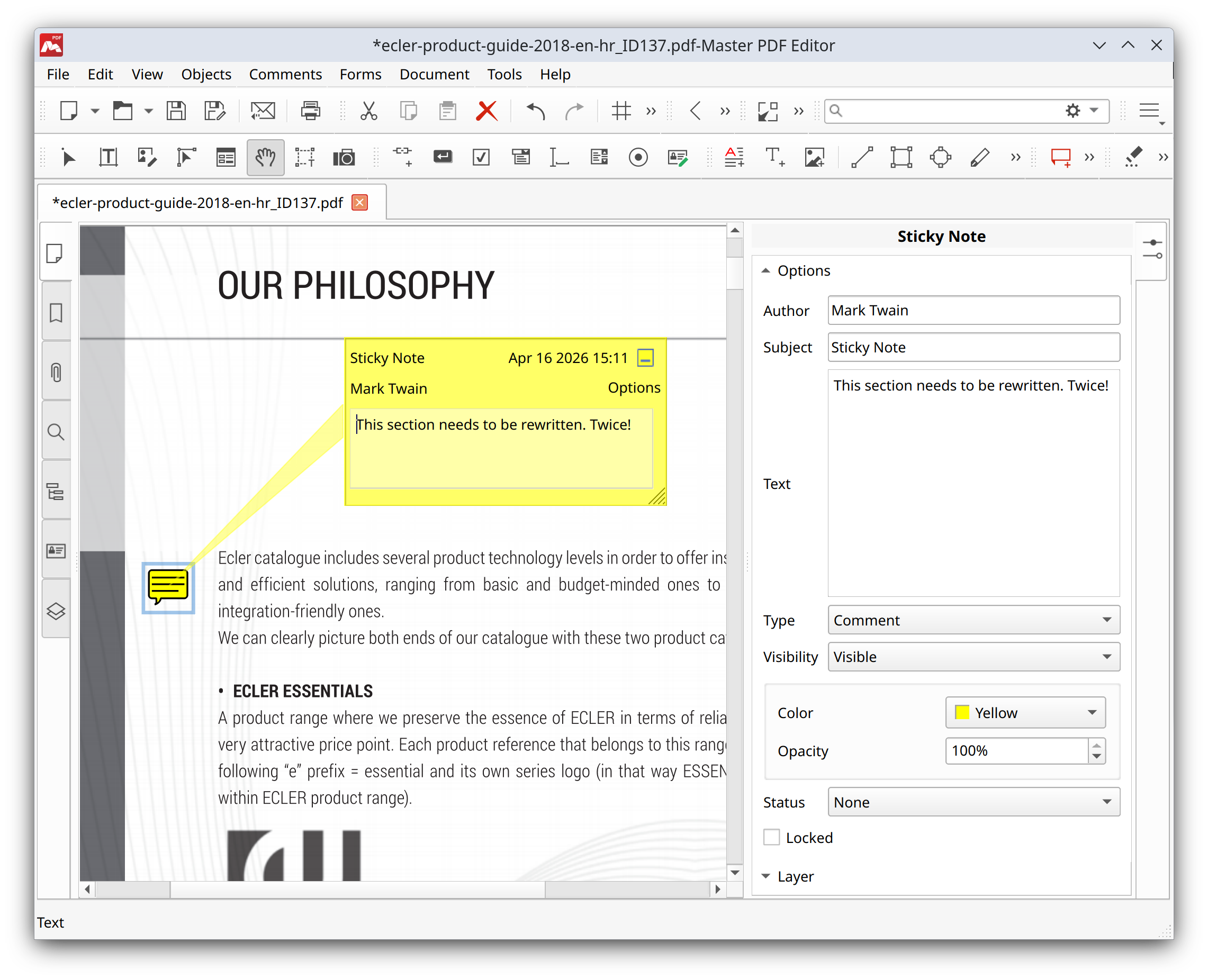Click inside the Author field

click(972, 310)
